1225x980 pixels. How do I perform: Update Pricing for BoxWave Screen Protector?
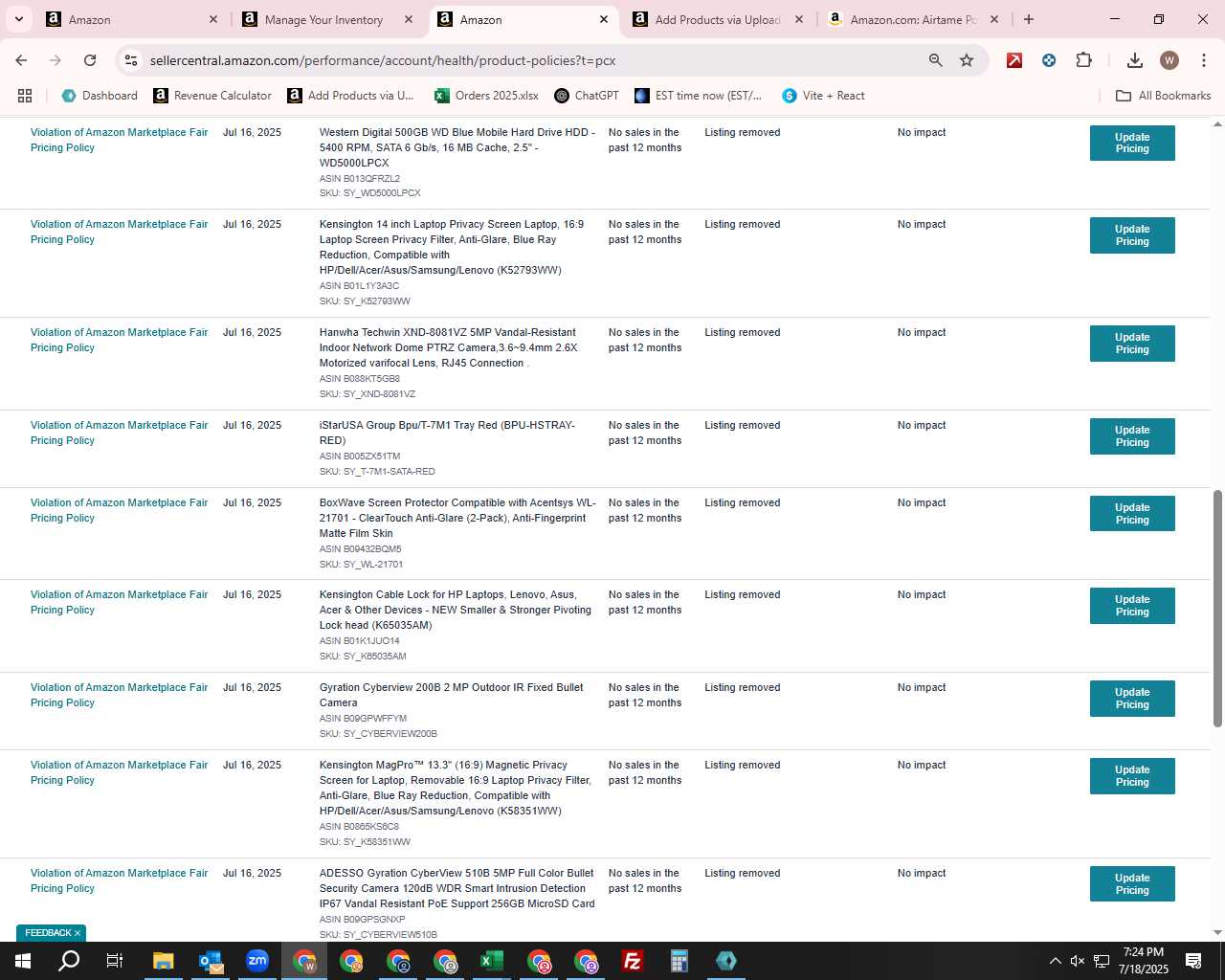(1132, 514)
